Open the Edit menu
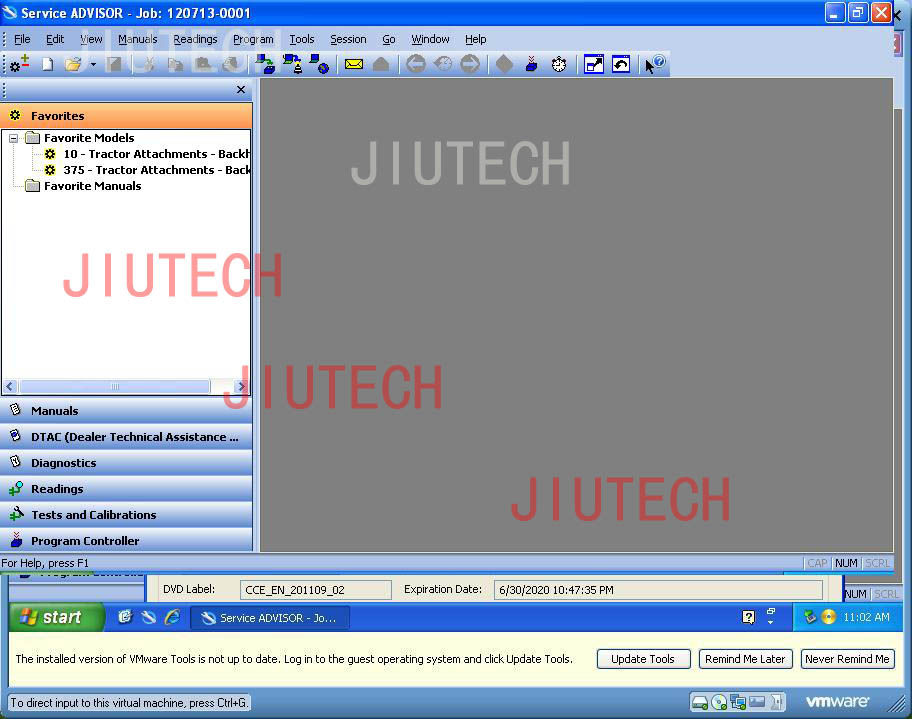Screen dimensions: 912x719 click(x=55, y=39)
